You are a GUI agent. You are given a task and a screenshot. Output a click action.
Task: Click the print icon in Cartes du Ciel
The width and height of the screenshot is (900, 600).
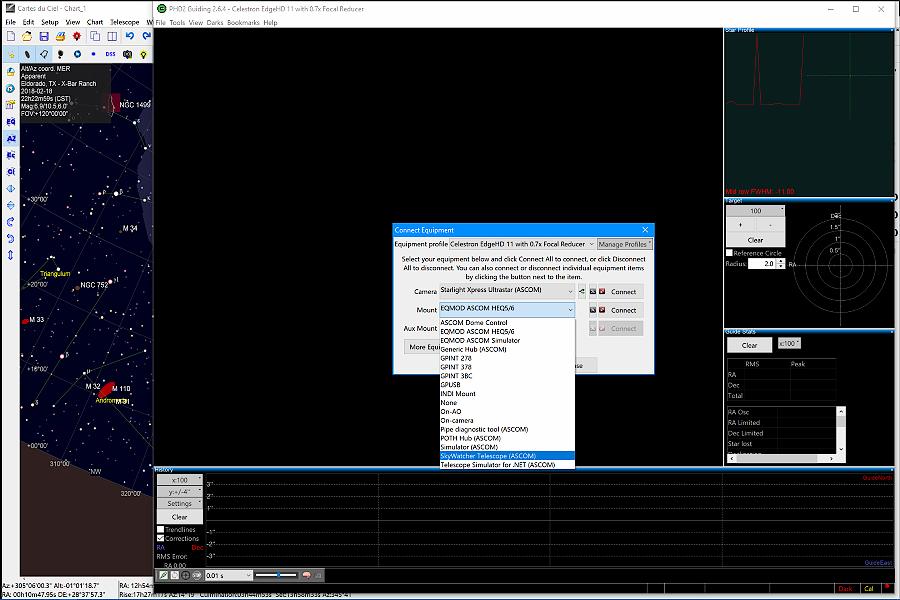[x=60, y=36]
